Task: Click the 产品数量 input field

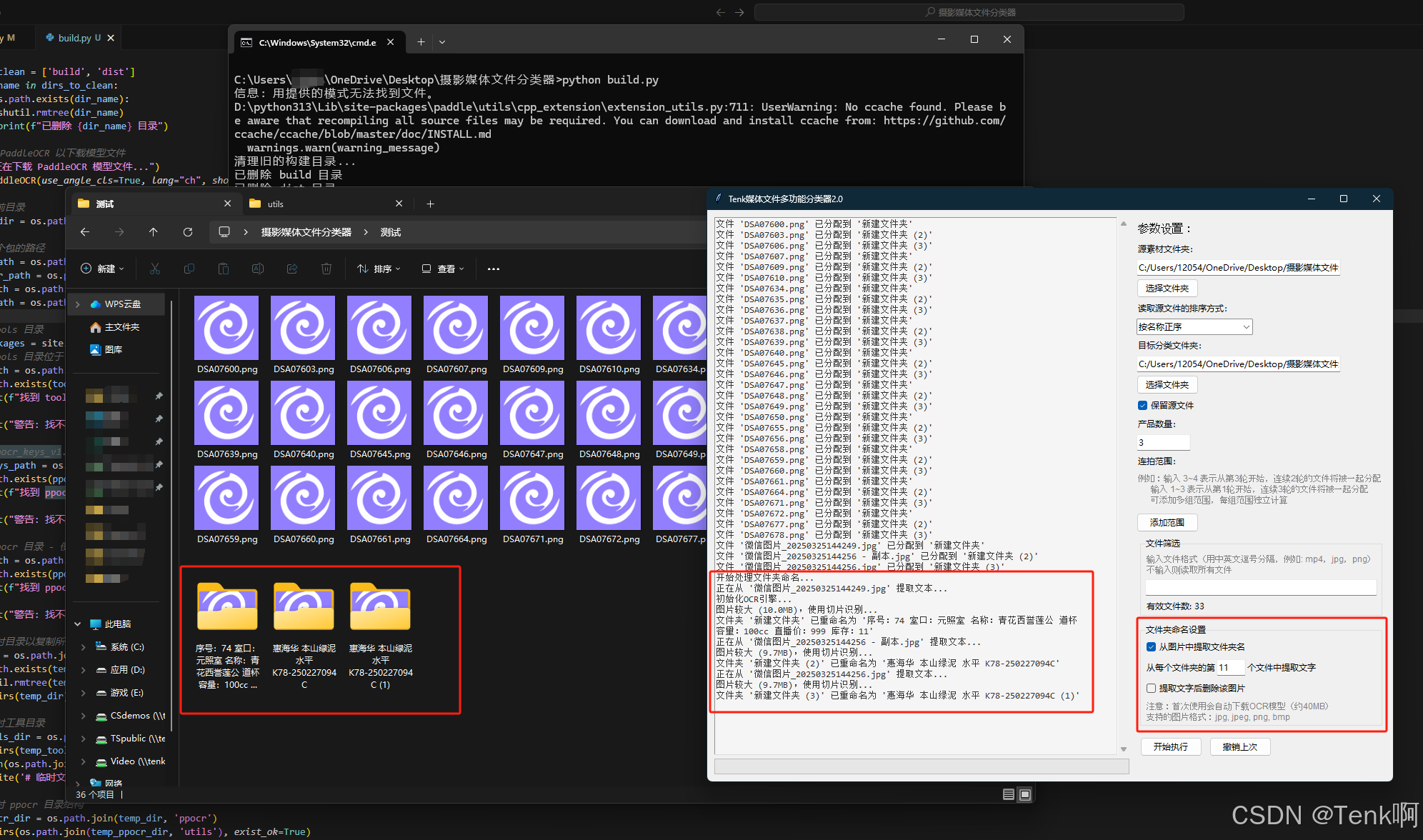Action: [x=1163, y=442]
